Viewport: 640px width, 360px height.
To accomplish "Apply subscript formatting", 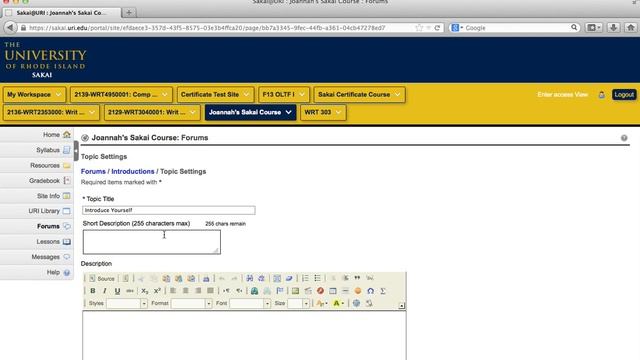I will (145, 291).
